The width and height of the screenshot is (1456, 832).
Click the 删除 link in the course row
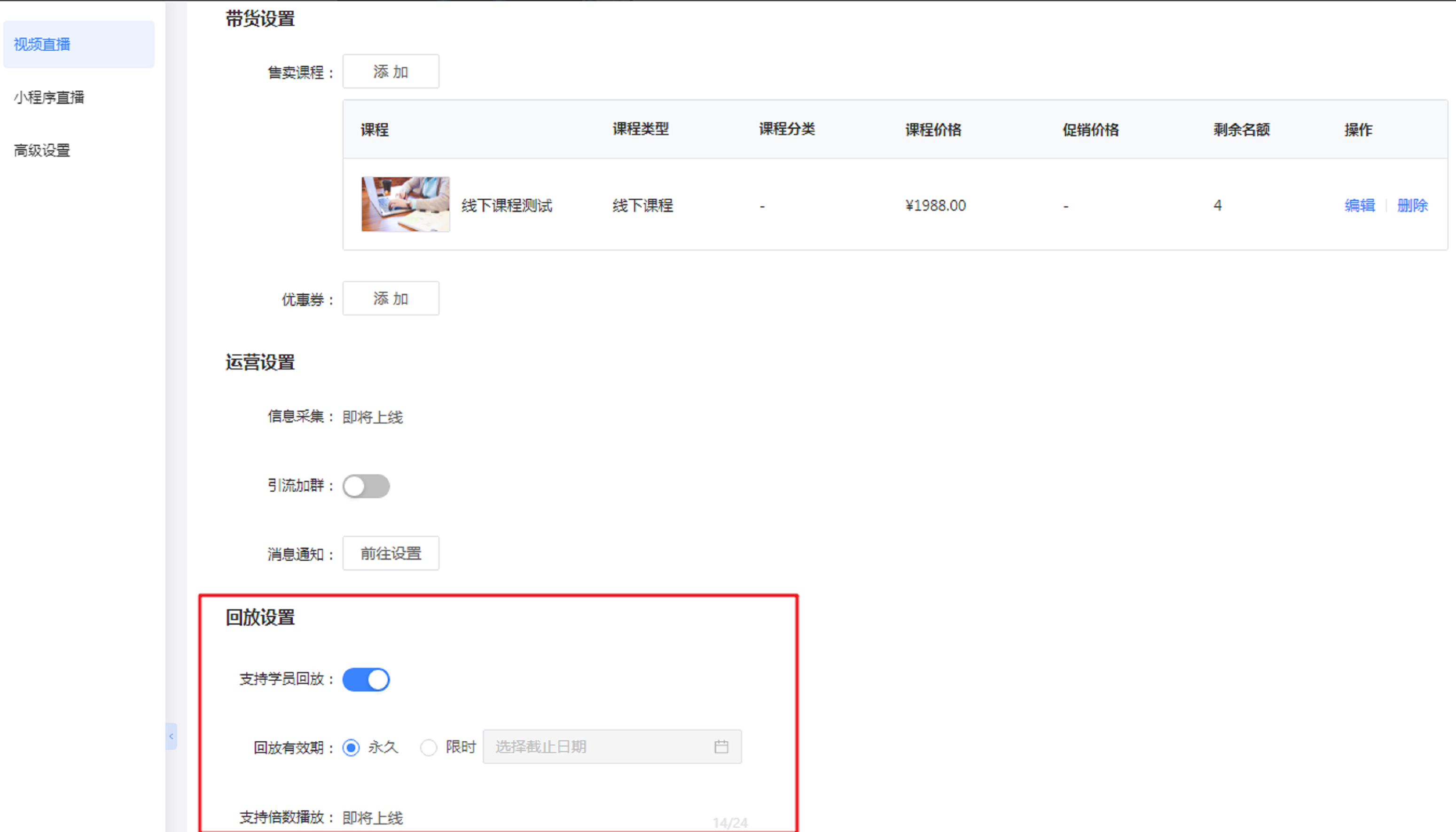point(1412,205)
